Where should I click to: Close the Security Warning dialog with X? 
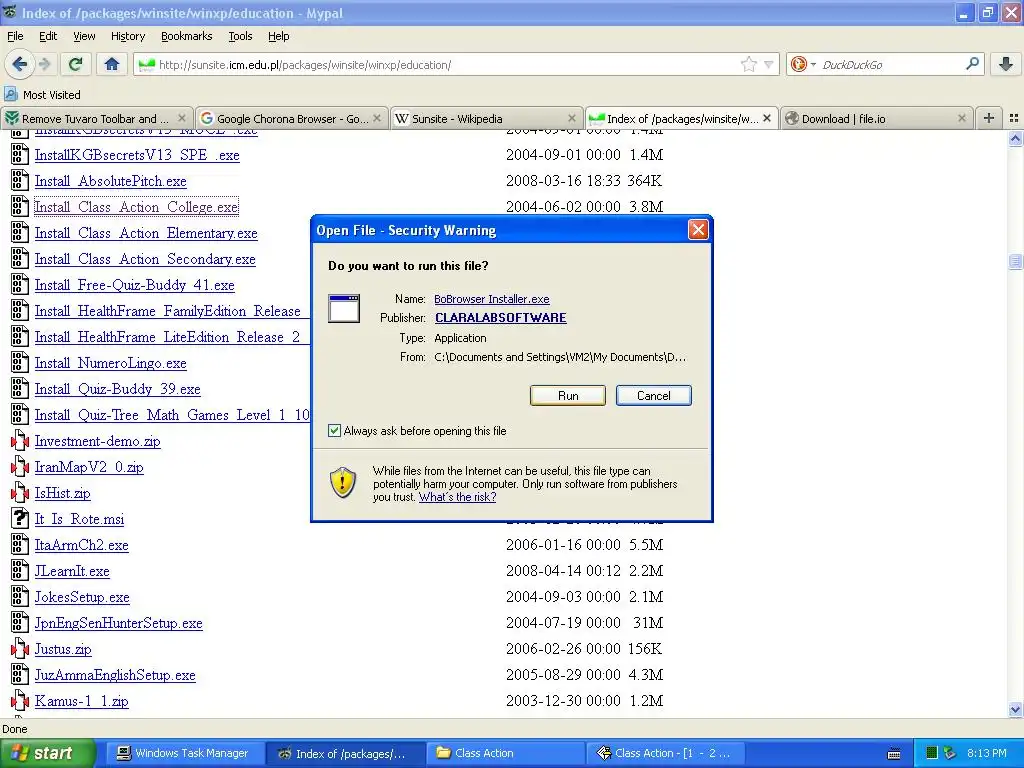[x=698, y=230]
